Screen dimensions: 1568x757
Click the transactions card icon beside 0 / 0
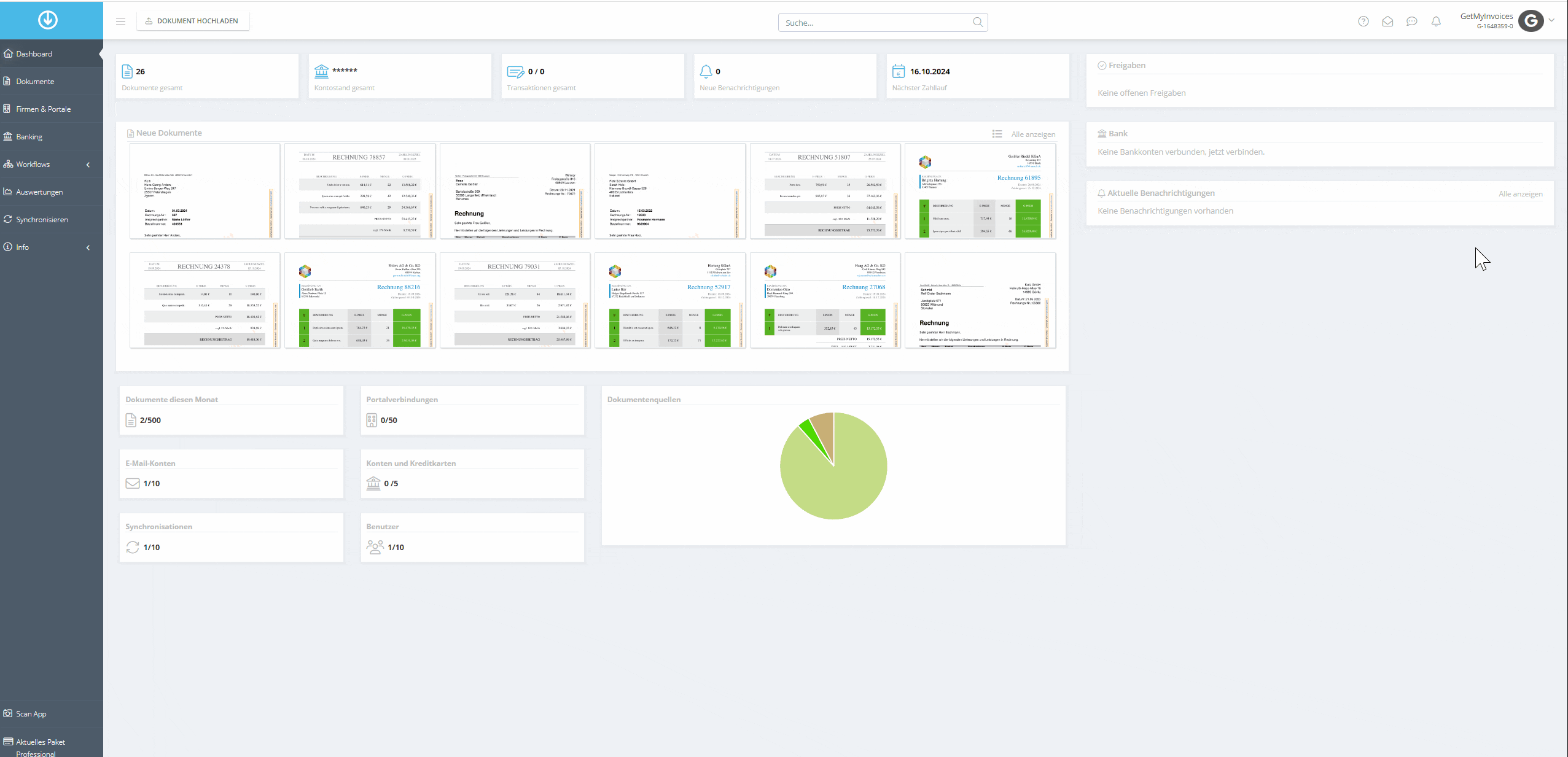point(515,72)
